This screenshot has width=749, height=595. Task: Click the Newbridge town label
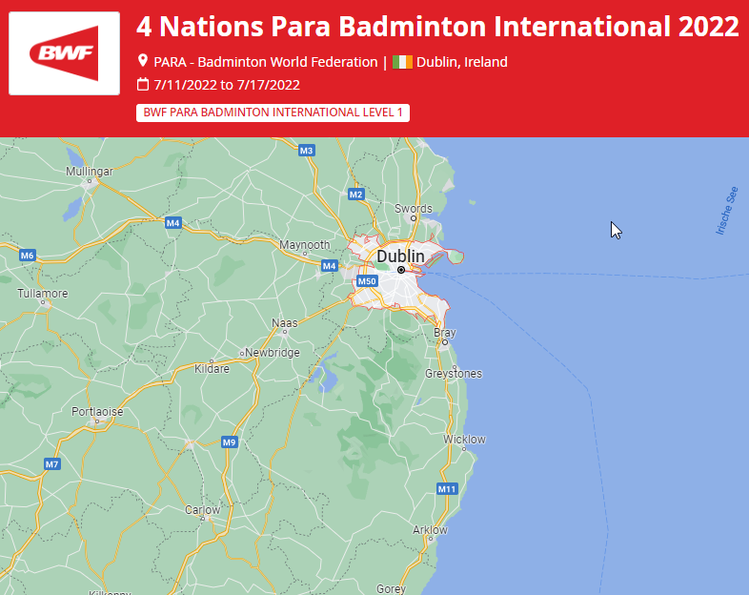point(273,353)
